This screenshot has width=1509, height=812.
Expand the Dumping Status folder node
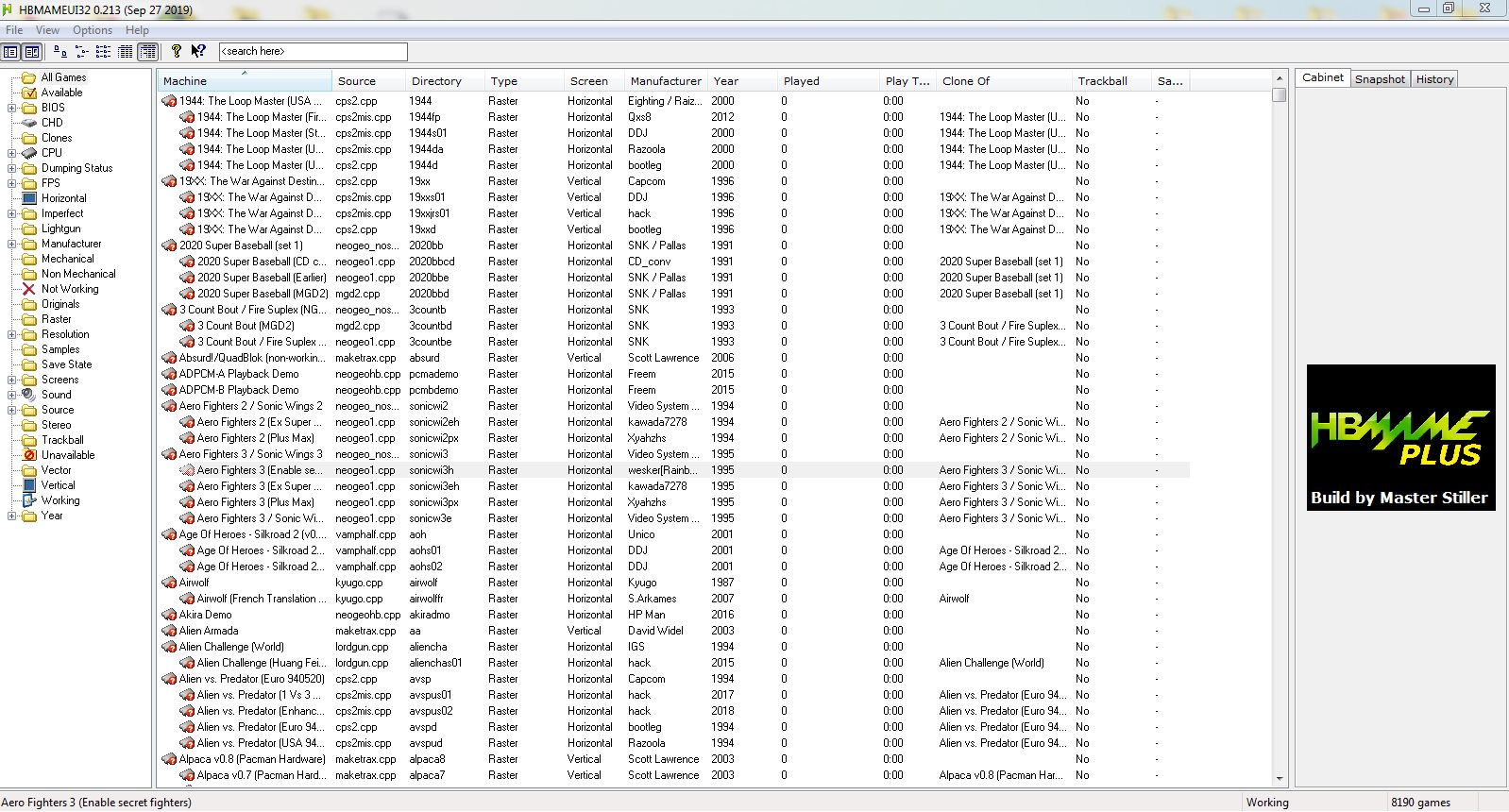coord(12,168)
